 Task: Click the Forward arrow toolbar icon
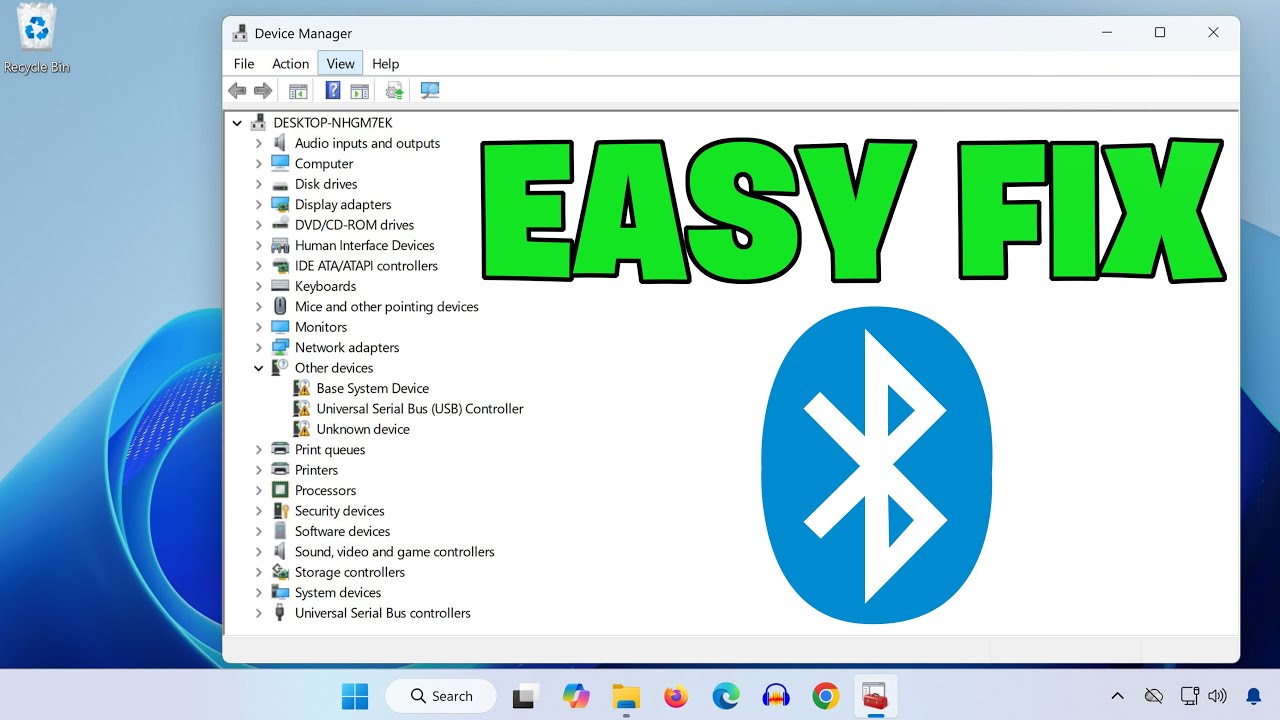coord(263,91)
